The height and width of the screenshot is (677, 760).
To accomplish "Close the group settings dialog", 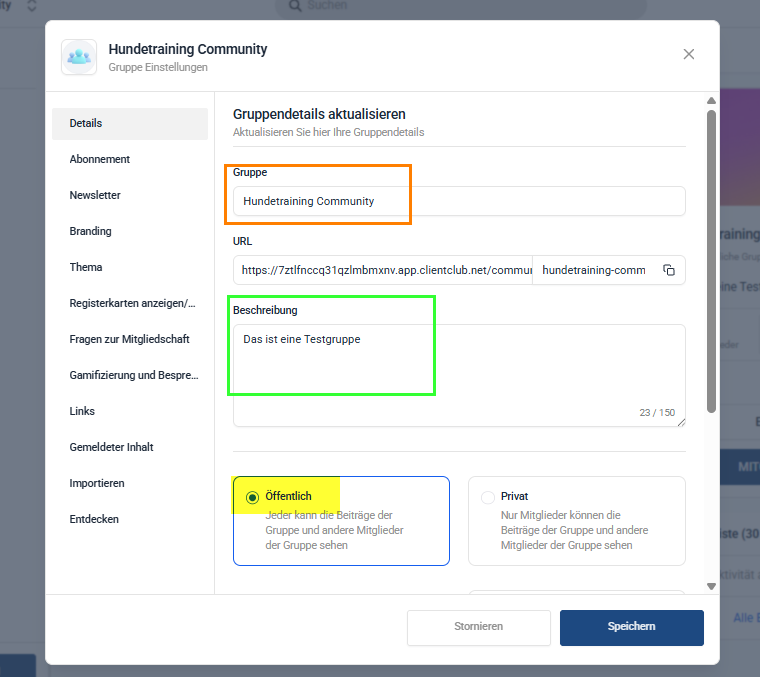I will click(x=688, y=54).
